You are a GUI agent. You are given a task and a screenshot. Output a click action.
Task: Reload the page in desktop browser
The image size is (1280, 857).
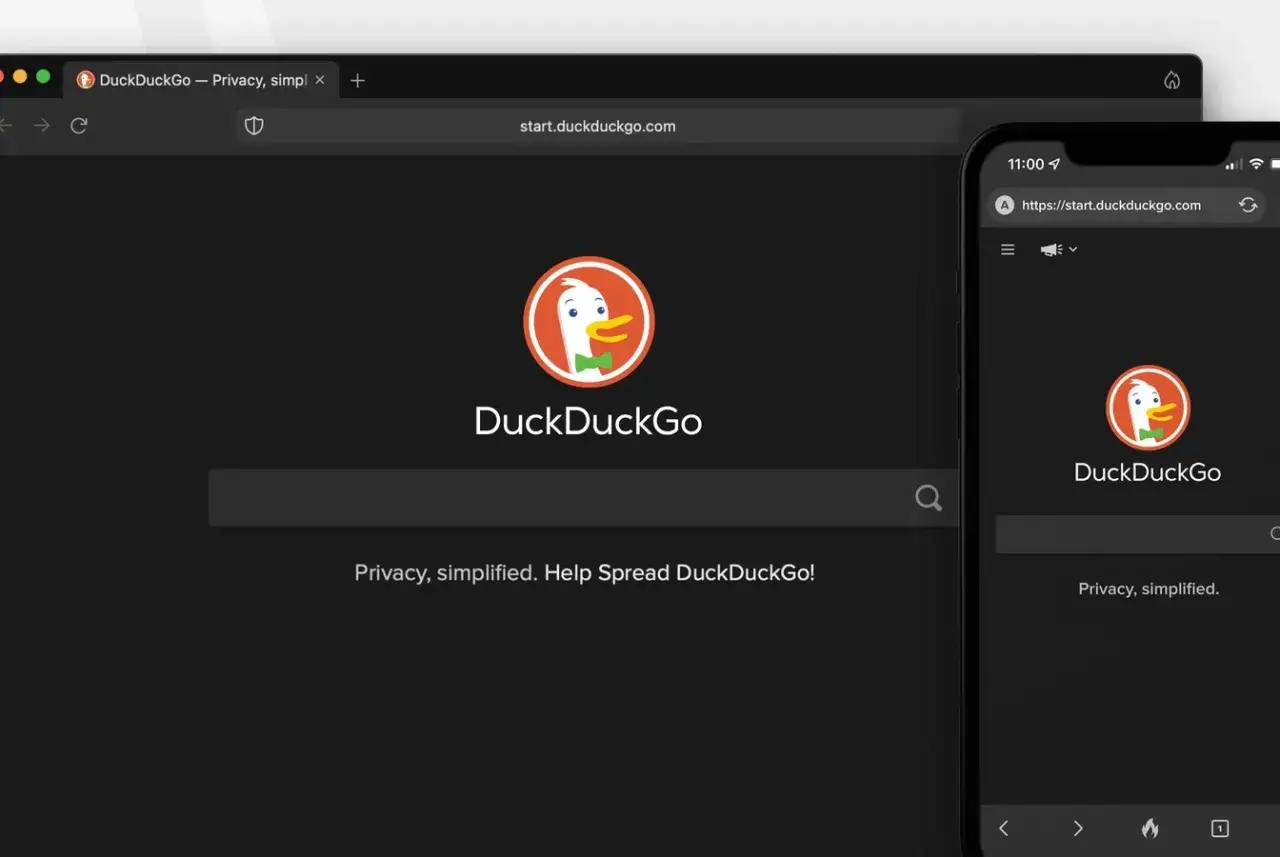pos(79,125)
